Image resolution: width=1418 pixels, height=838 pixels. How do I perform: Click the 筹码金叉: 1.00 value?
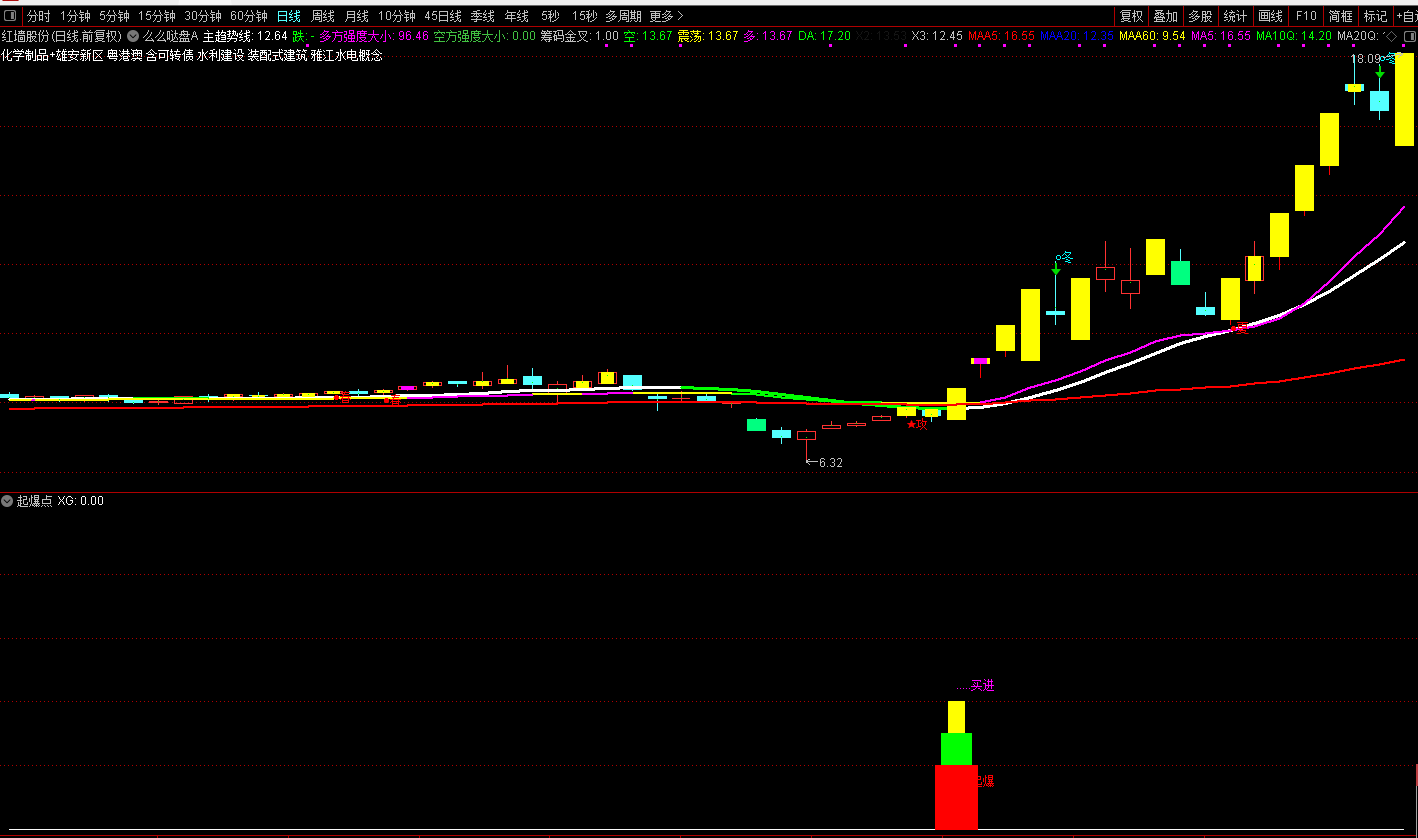point(579,36)
